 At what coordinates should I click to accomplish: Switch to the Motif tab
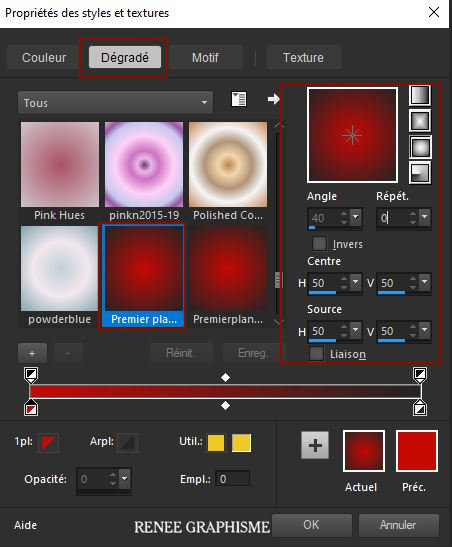[x=205, y=58]
